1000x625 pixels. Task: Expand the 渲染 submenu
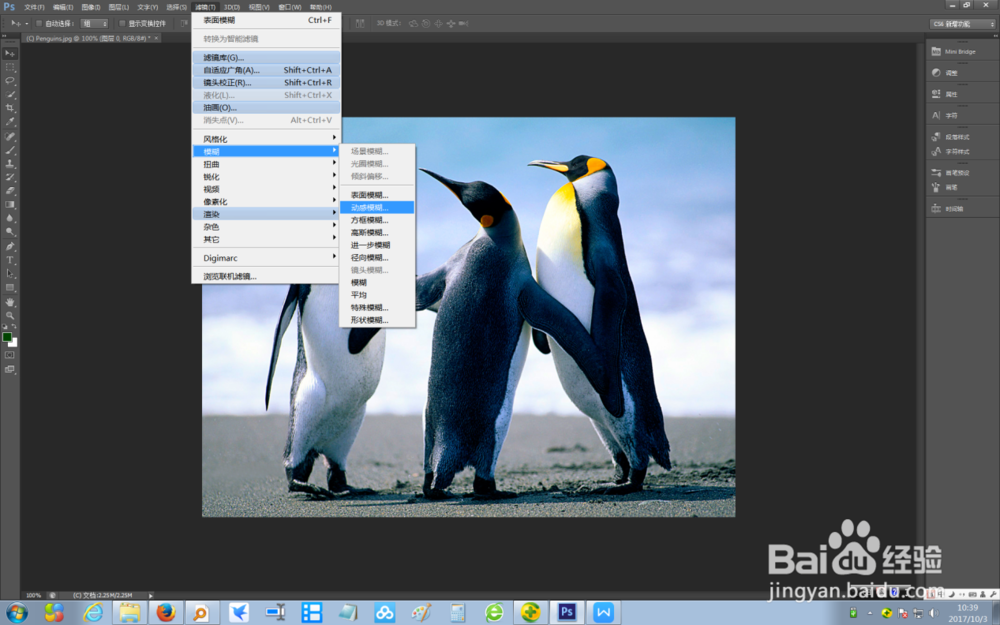[266, 214]
